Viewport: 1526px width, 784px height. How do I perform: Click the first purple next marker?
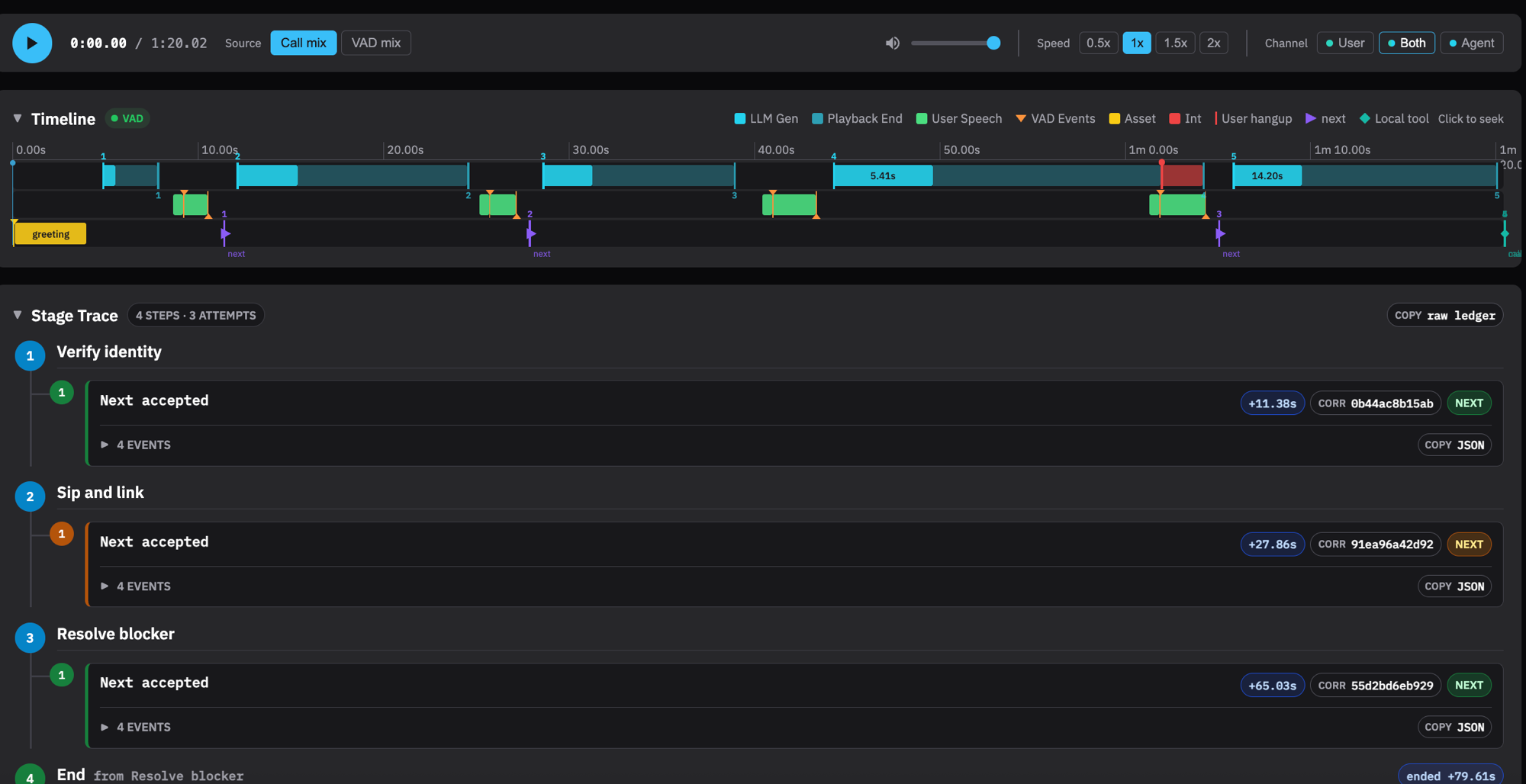click(224, 233)
